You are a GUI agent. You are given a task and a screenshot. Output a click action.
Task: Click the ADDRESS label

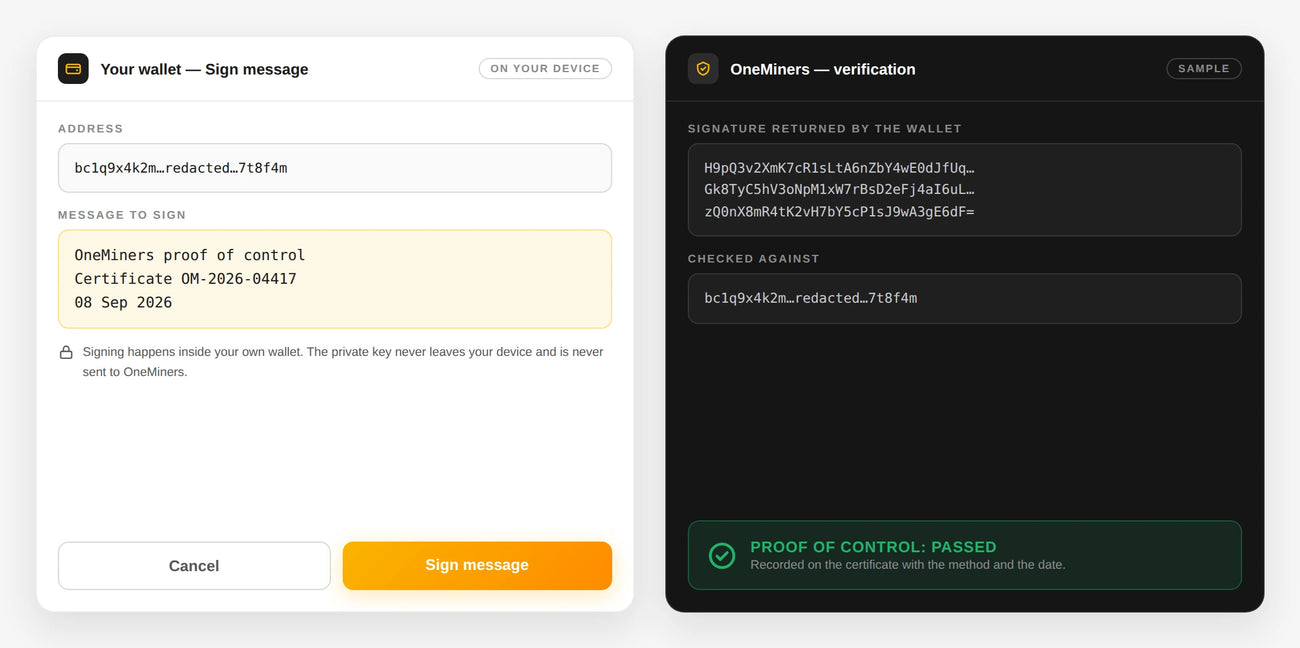point(91,129)
